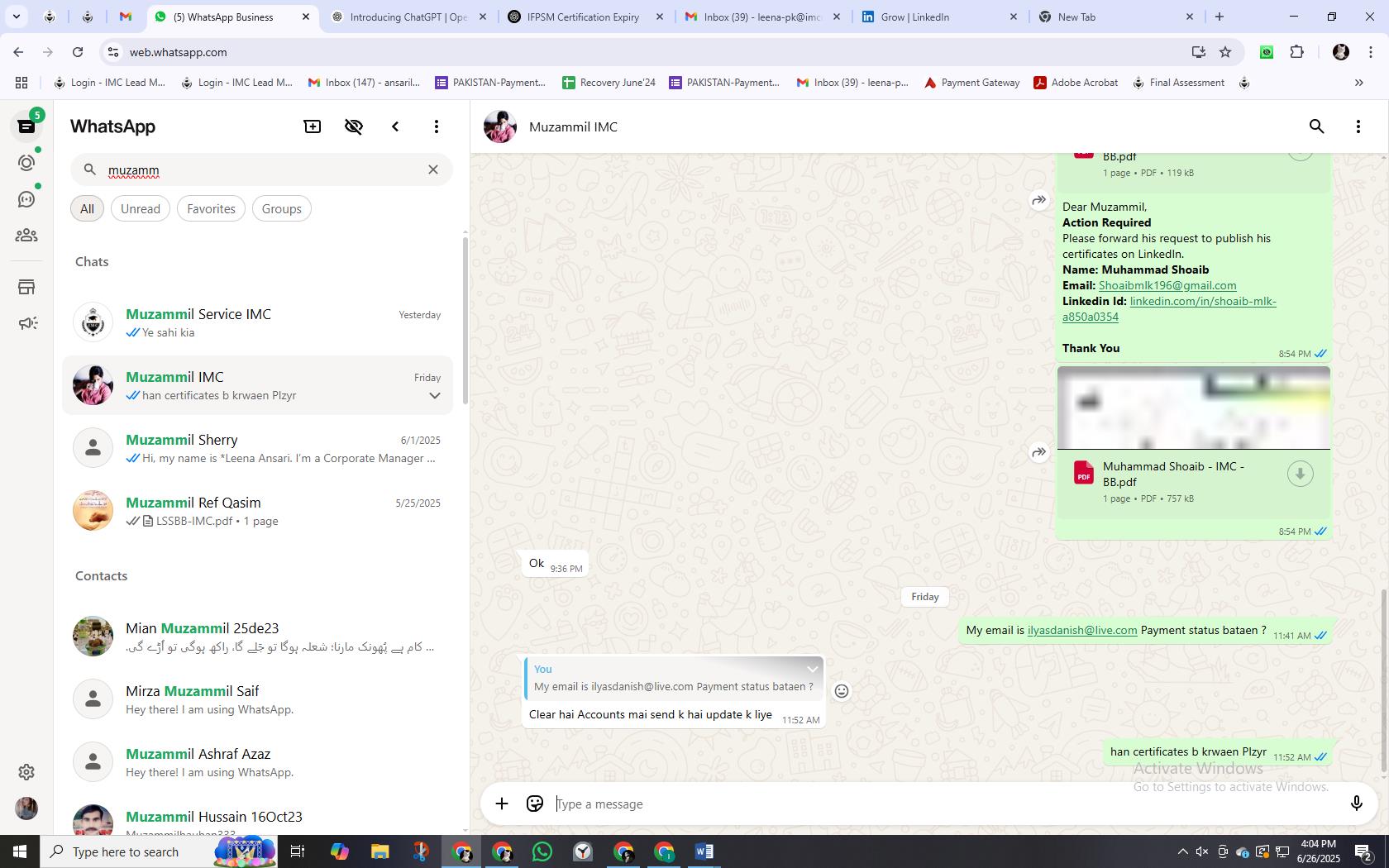Open the Status icon in sidebar
The image size is (1389, 868).
tap(26, 163)
